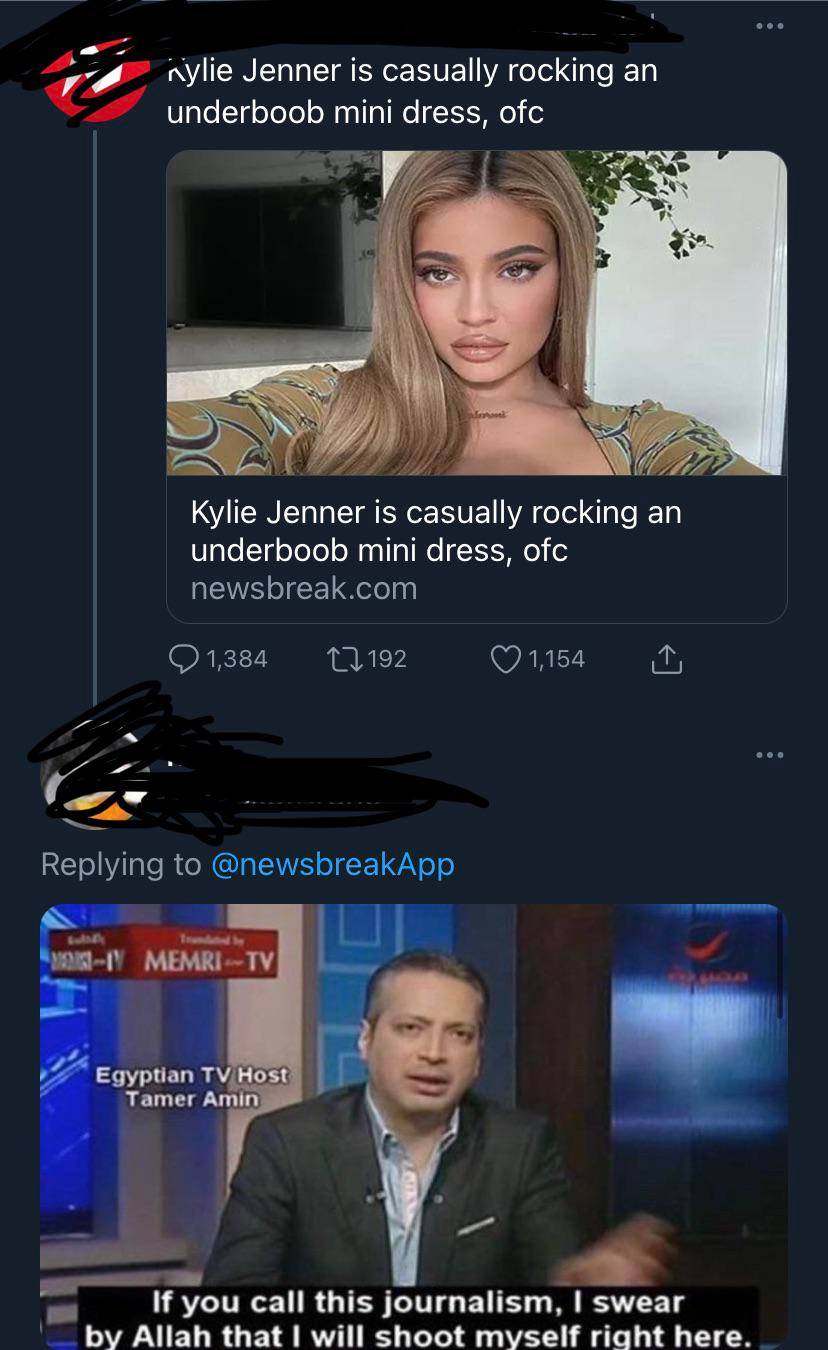Click the top tweet's body text

point(411,91)
